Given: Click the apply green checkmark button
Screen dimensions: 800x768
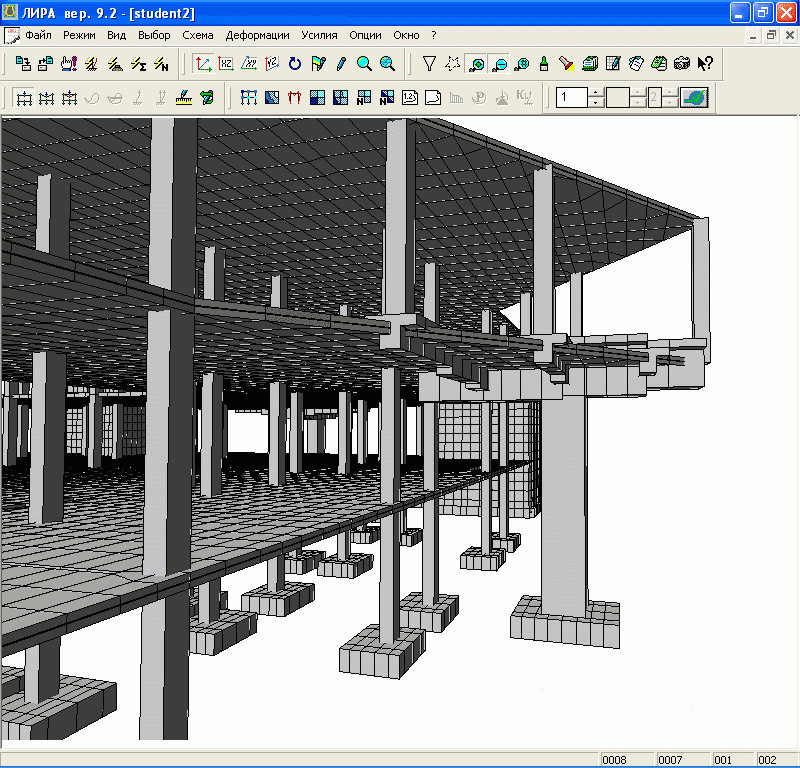Looking at the screenshot, I should [694, 98].
